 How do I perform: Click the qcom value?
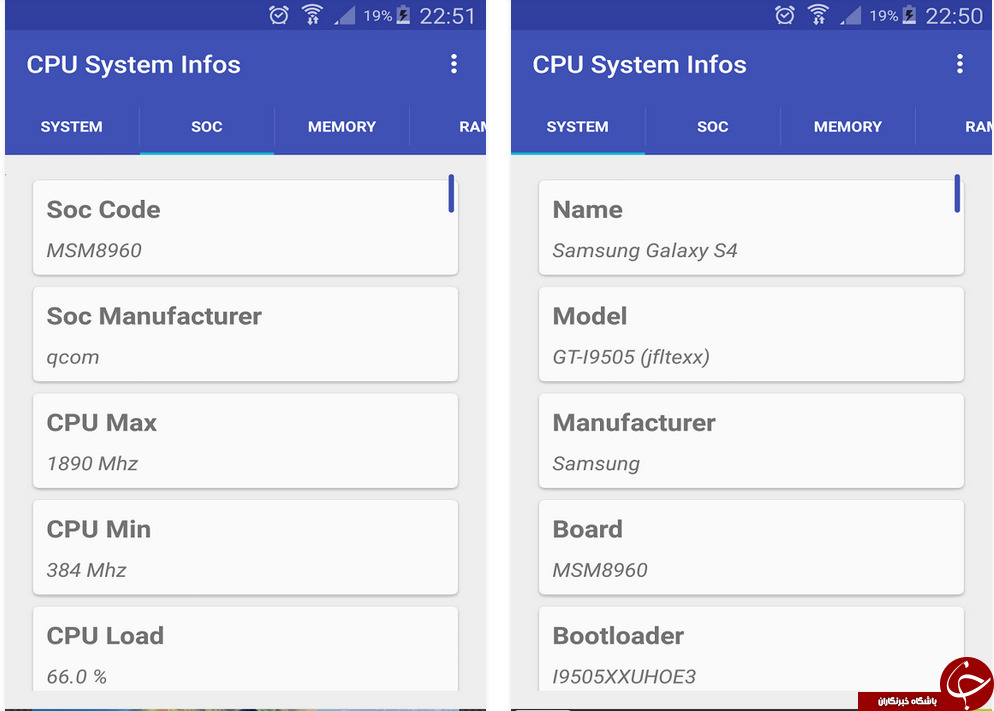click(73, 357)
